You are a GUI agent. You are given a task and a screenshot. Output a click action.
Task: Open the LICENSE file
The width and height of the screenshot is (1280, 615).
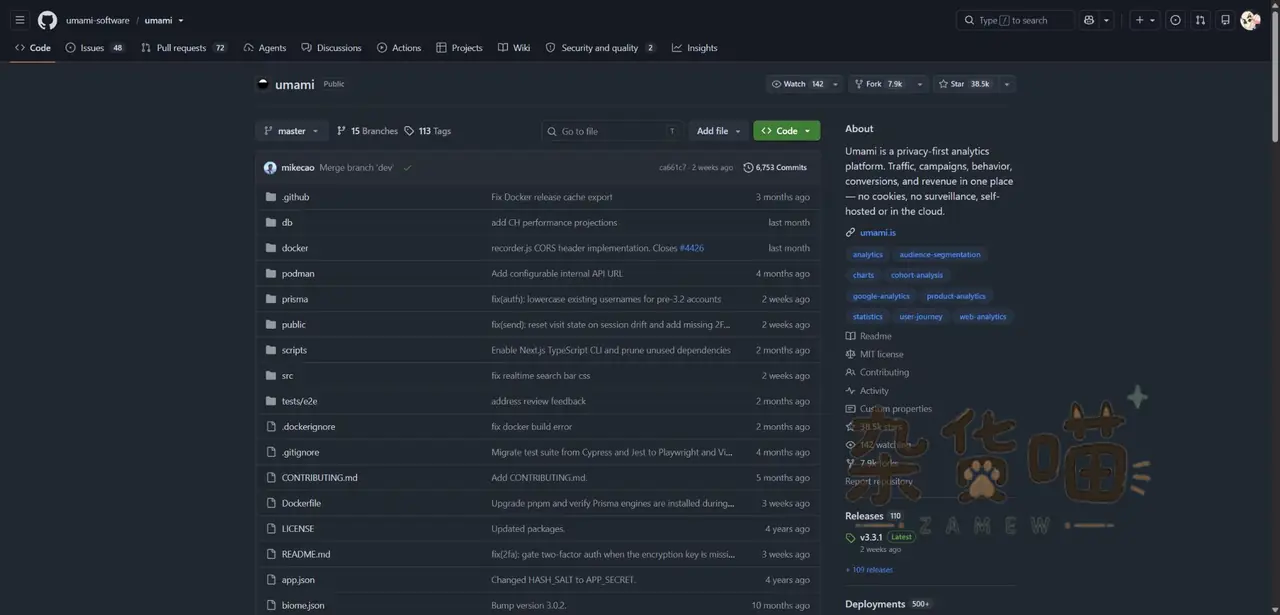coord(298,528)
